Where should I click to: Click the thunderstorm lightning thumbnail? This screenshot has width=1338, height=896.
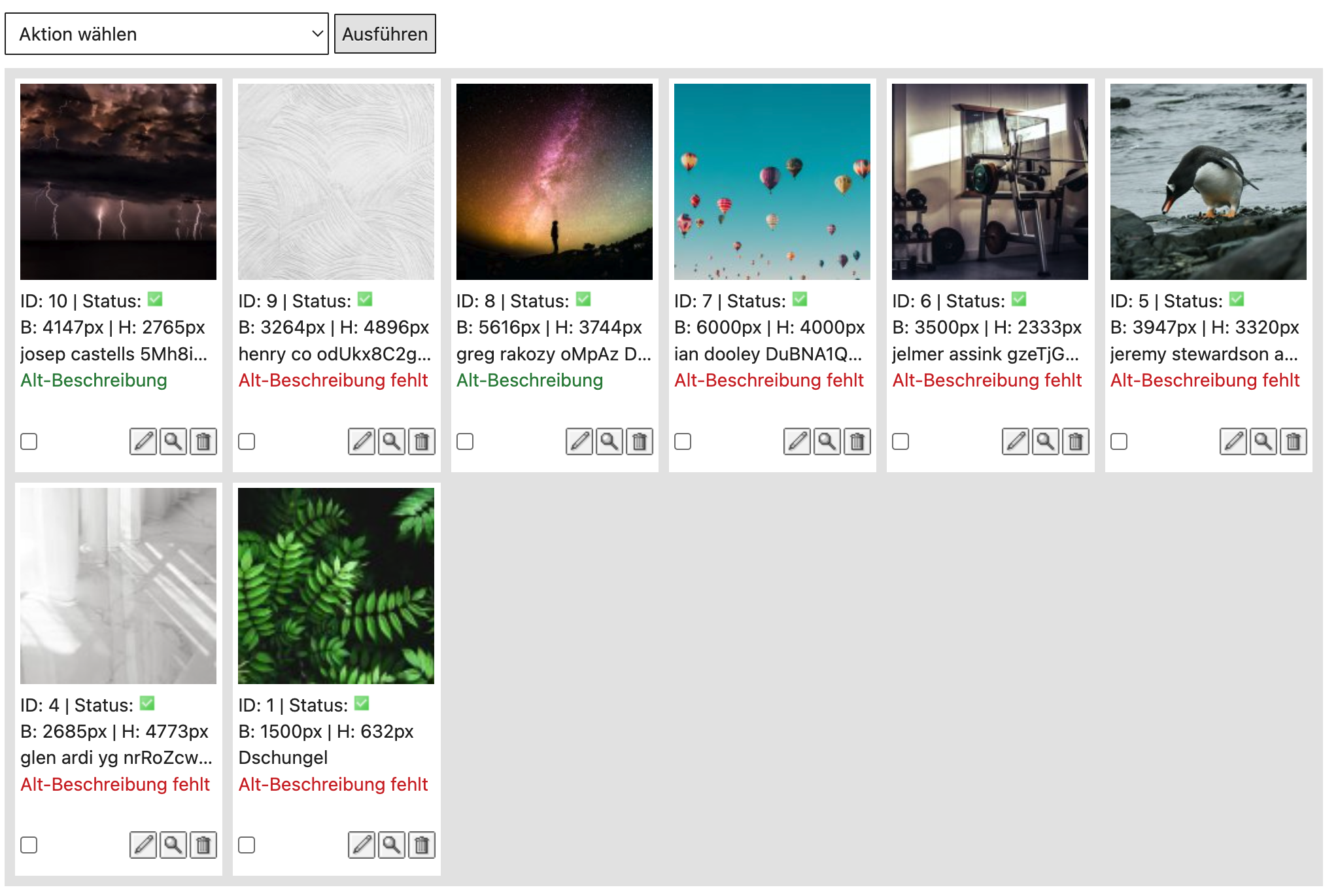point(118,182)
